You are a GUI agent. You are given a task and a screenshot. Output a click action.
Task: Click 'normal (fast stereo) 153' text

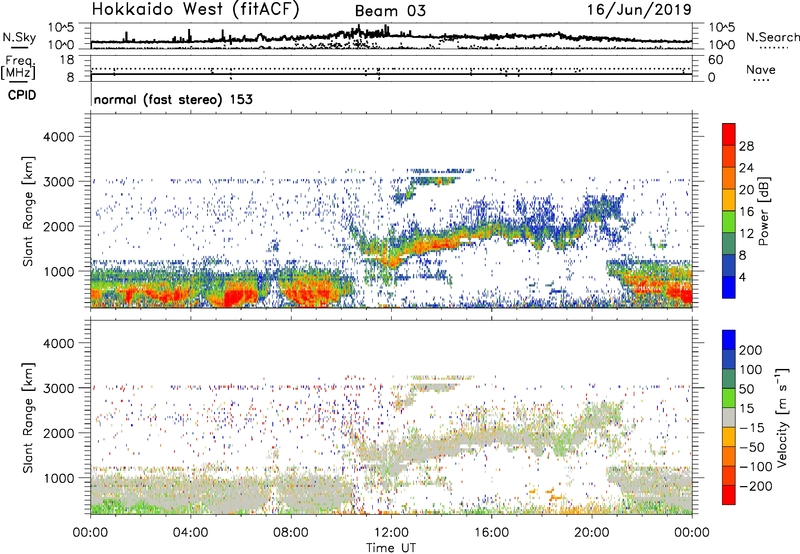(x=173, y=99)
